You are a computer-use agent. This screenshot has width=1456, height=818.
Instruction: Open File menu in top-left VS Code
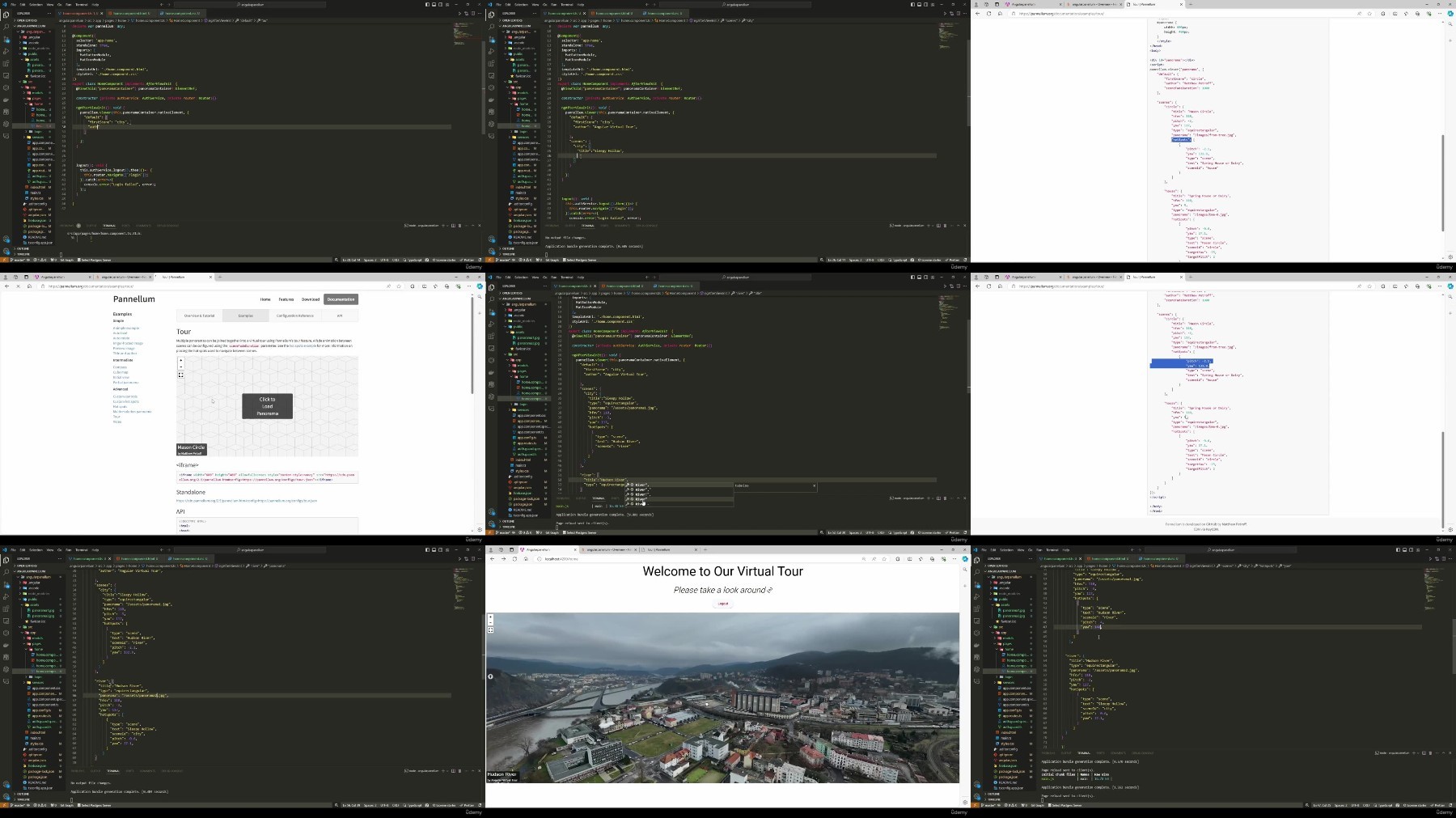[13, 5]
